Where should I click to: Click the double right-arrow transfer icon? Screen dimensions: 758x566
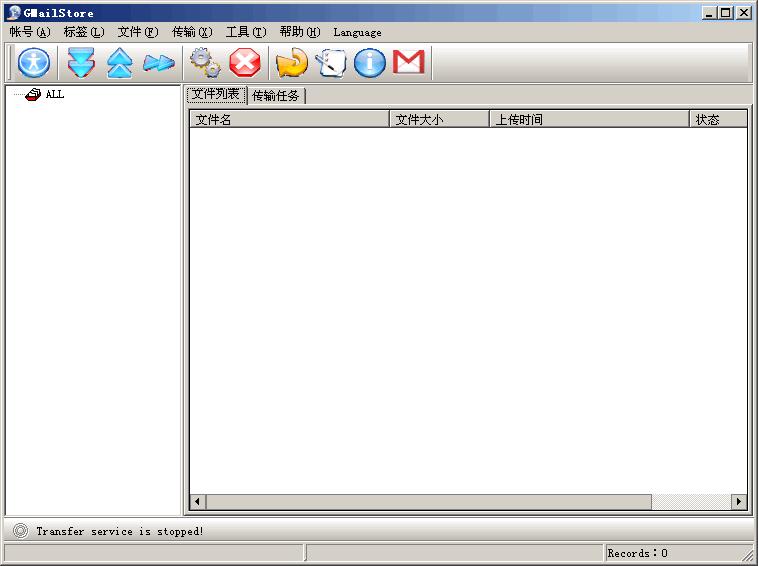tap(158, 63)
